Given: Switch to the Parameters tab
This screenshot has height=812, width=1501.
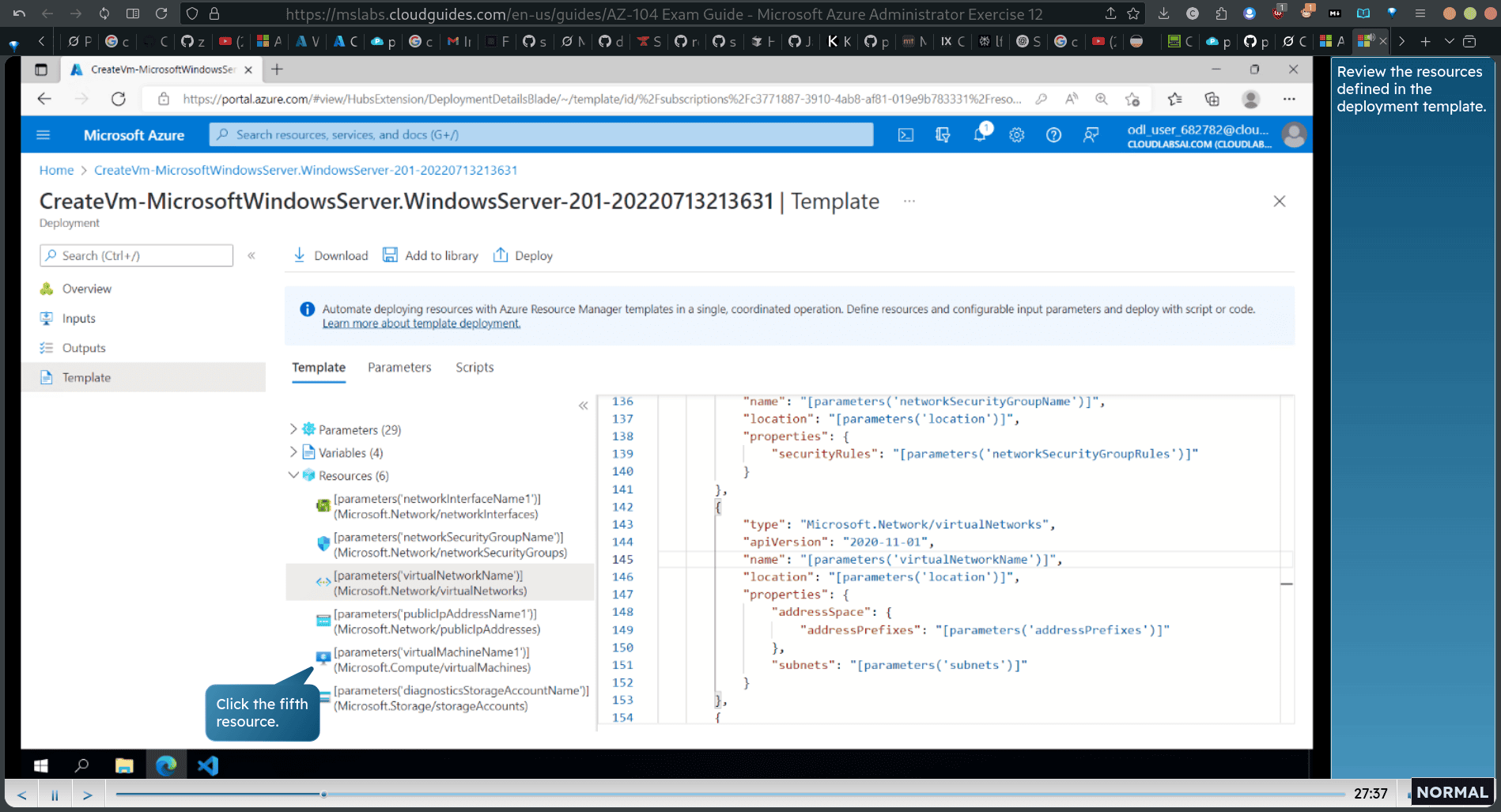Looking at the screenshot, I should pyautogui.click(x=399, y=368).
